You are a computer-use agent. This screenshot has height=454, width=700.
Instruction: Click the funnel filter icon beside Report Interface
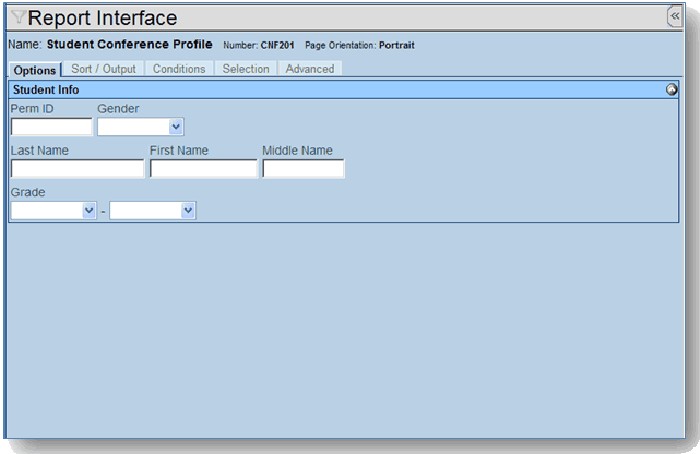pyautogui.click(x=19, y=17)
